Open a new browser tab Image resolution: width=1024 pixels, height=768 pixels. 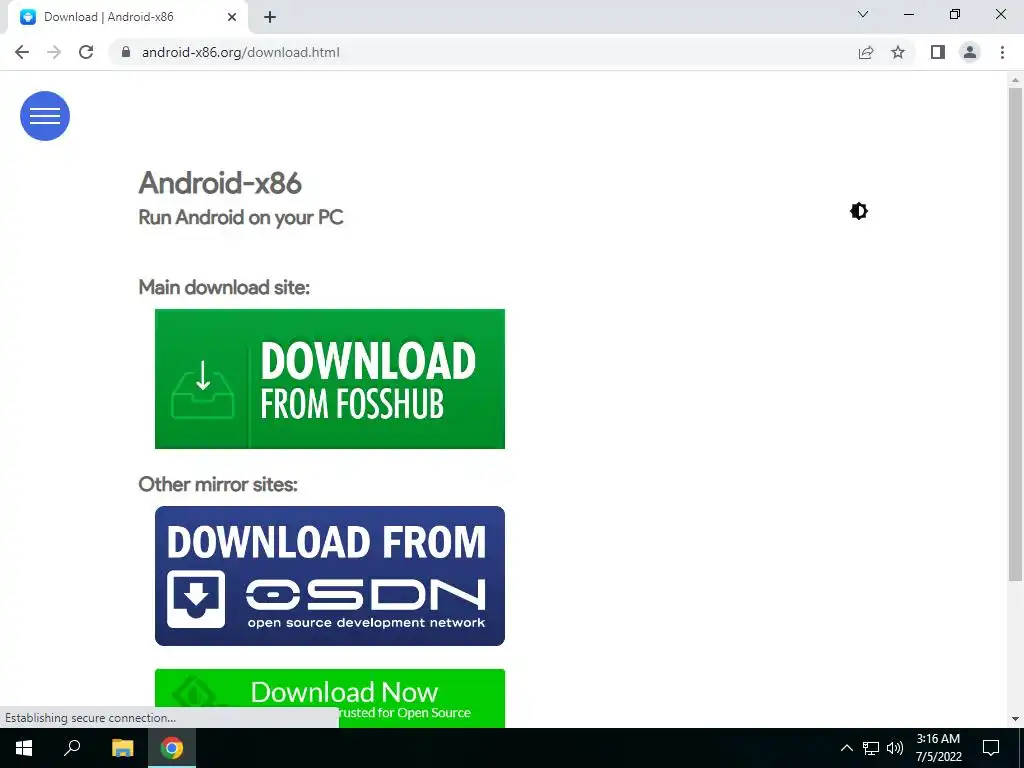coord(270,17)
